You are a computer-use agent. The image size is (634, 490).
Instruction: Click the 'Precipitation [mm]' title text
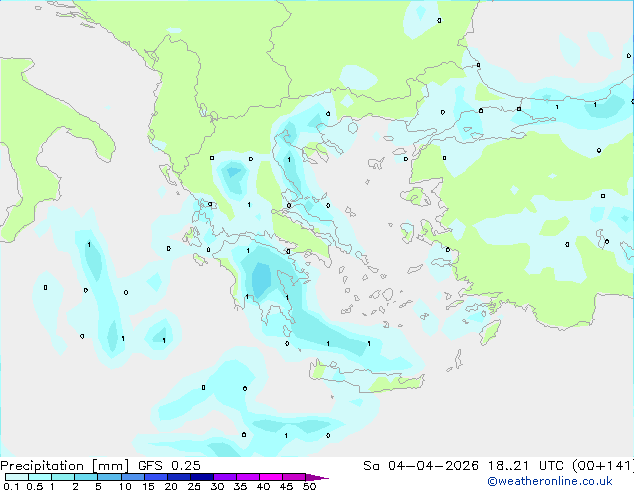[x=65, y=466]
